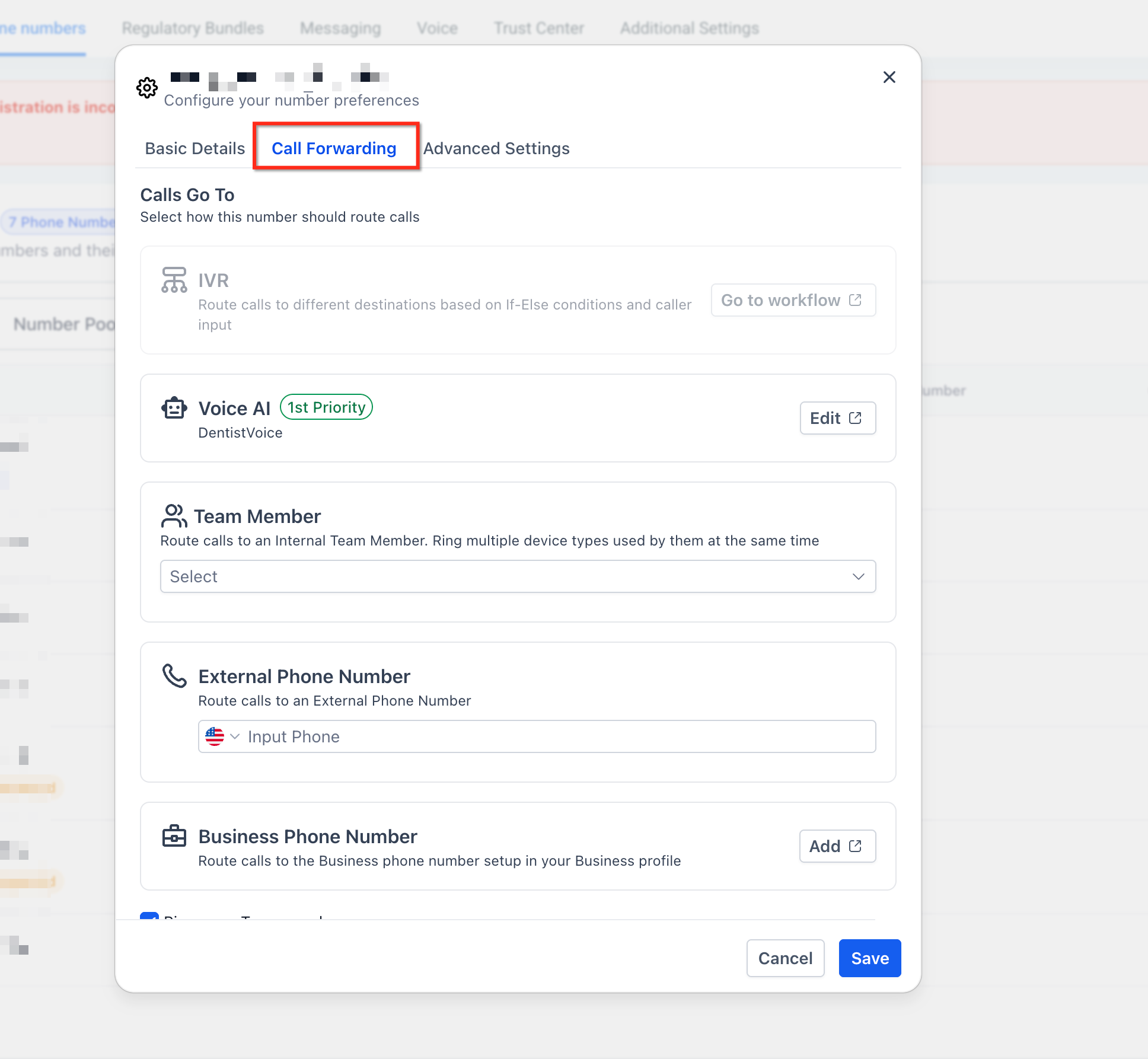Viewport: 1148px width, 1059px height.
Task: Click the IVR flowchart icon
Action: (174, 280)
